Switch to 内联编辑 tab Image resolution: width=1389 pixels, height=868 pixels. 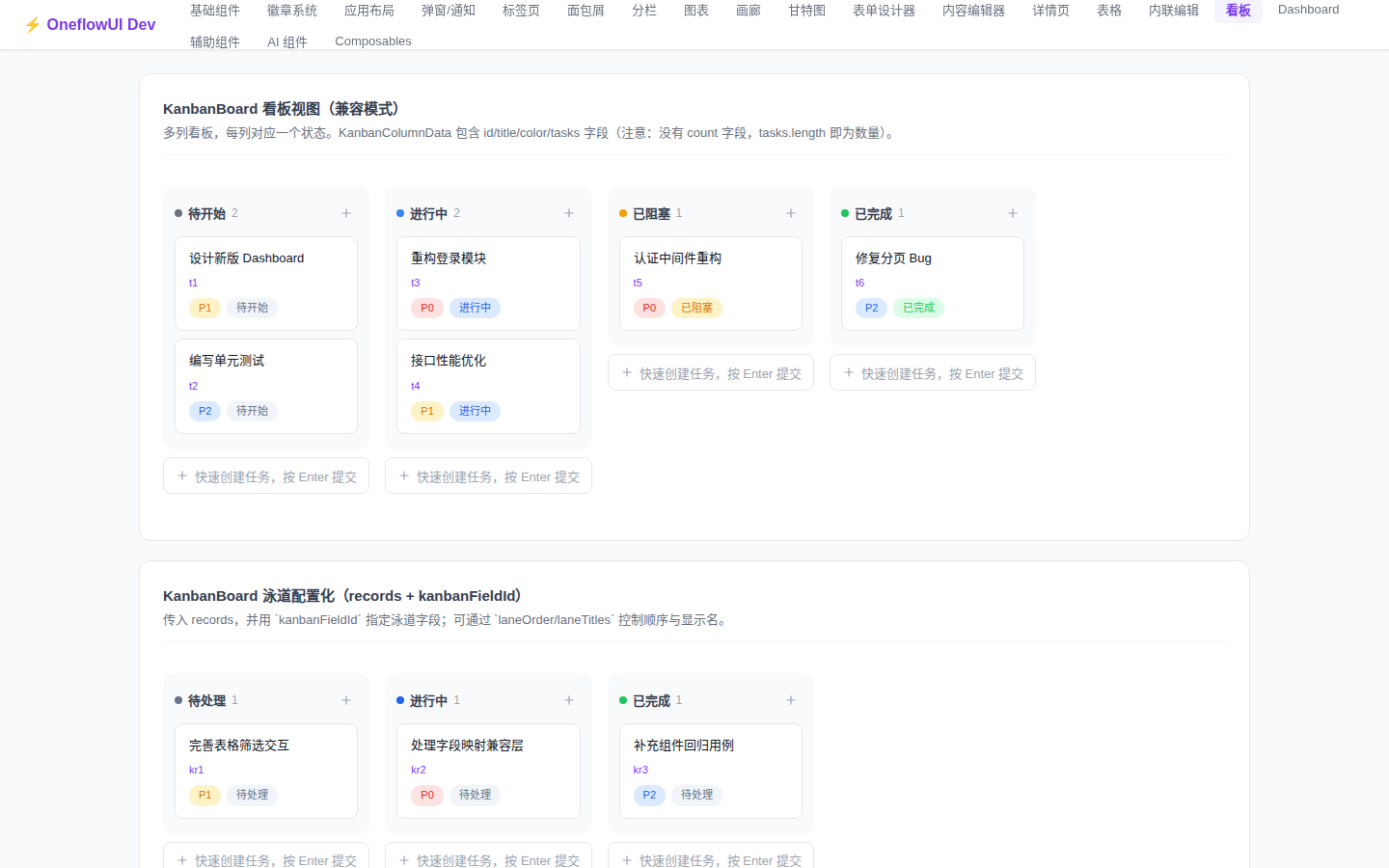[1174, 11]
